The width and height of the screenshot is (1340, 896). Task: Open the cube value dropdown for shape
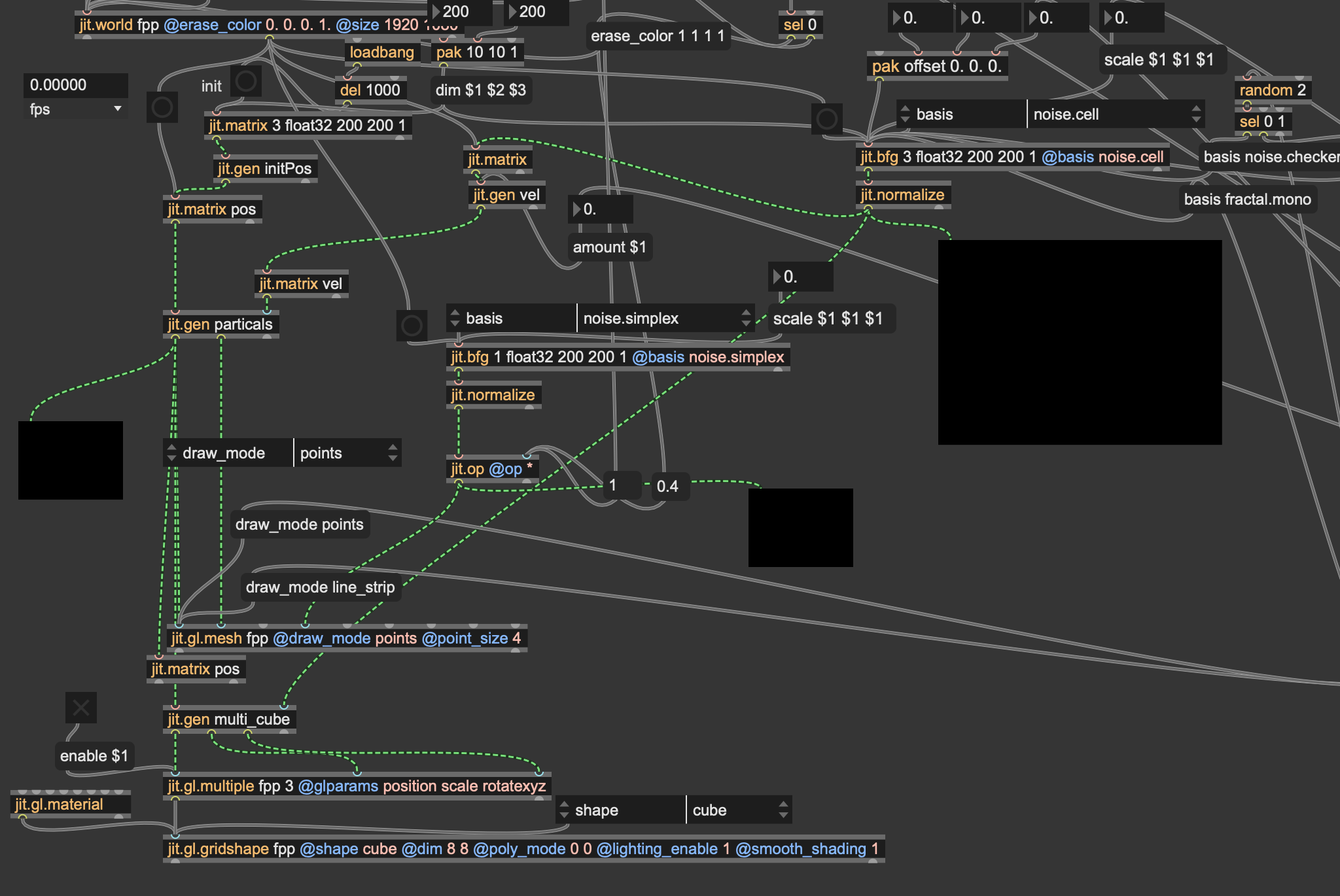(739, 810)
